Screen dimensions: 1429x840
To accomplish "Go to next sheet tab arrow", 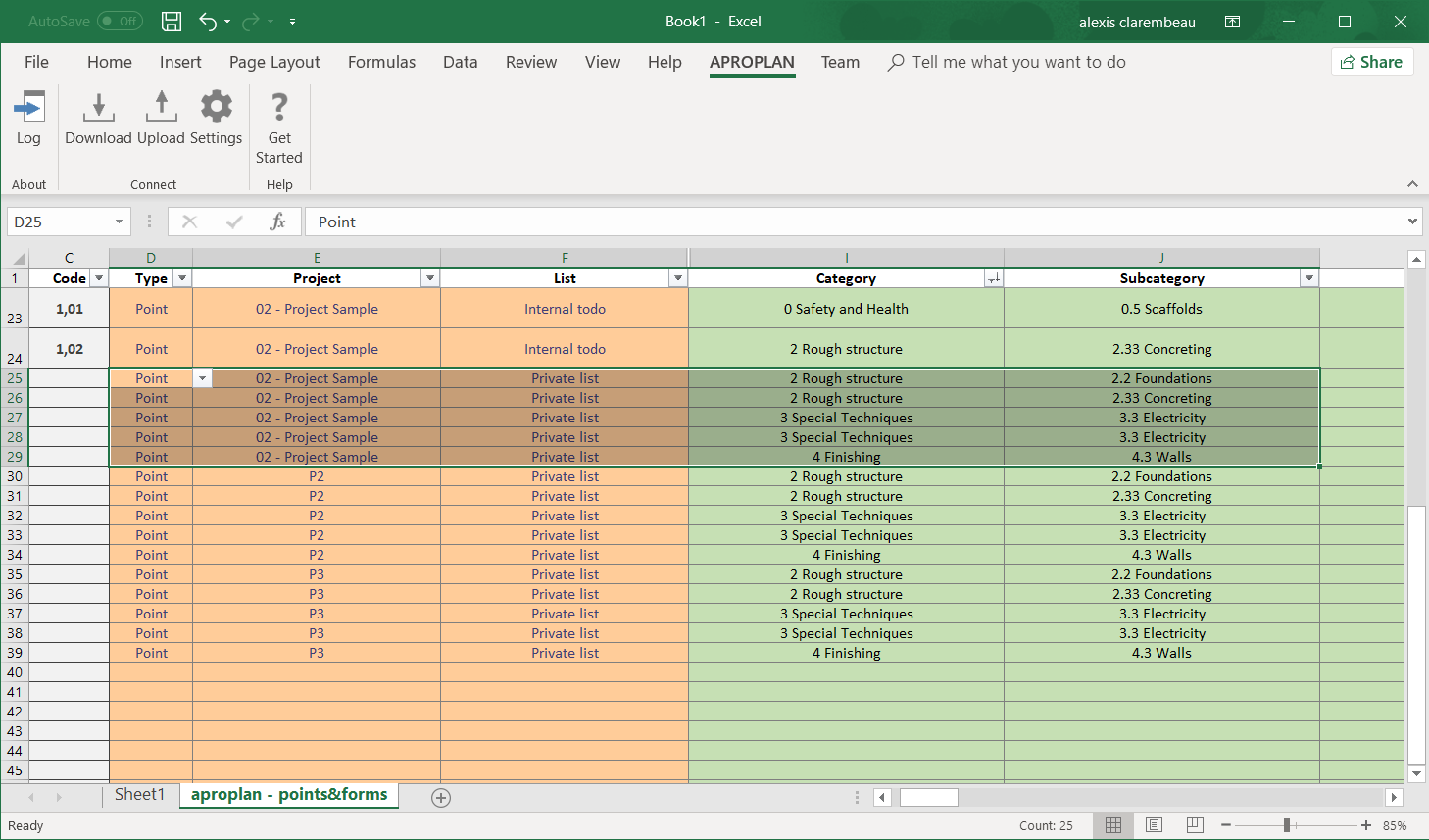I will point(59,798).
